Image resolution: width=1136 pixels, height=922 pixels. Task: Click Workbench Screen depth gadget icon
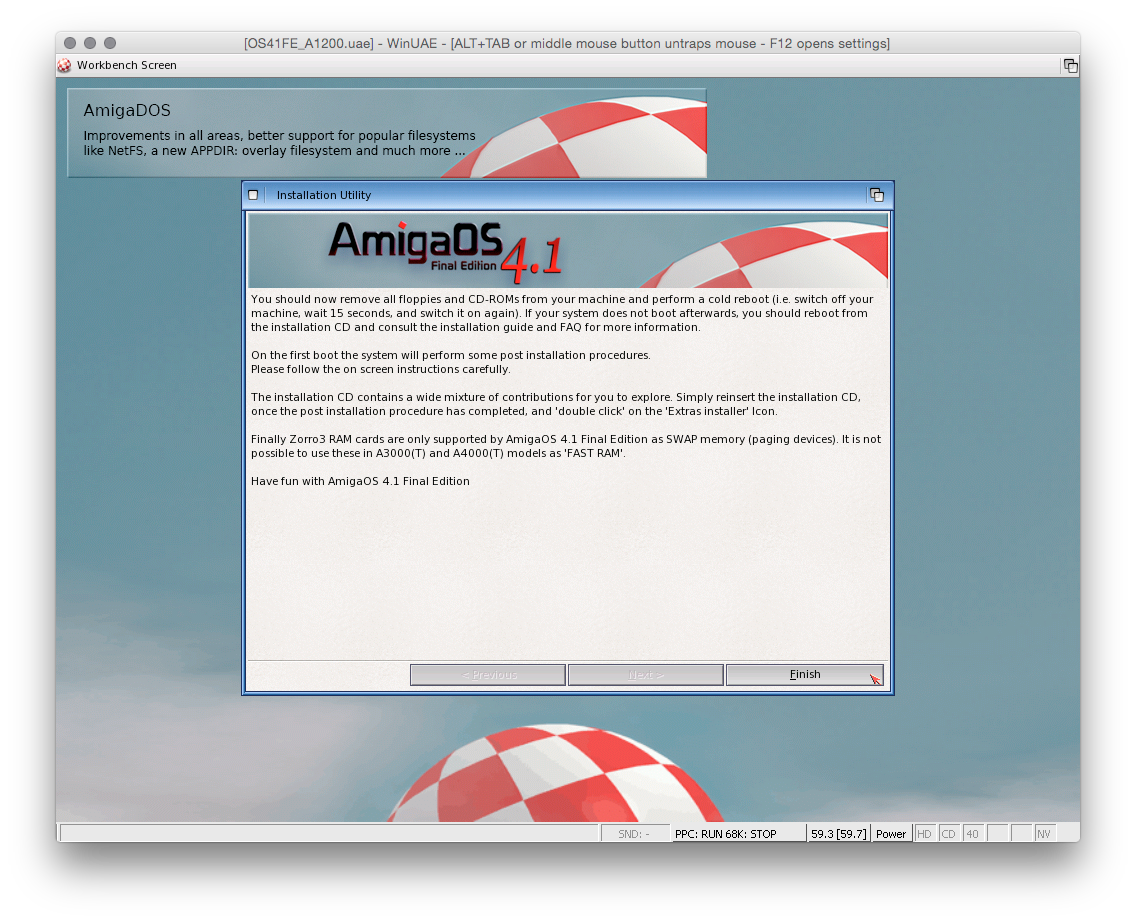pos(1070,66)
